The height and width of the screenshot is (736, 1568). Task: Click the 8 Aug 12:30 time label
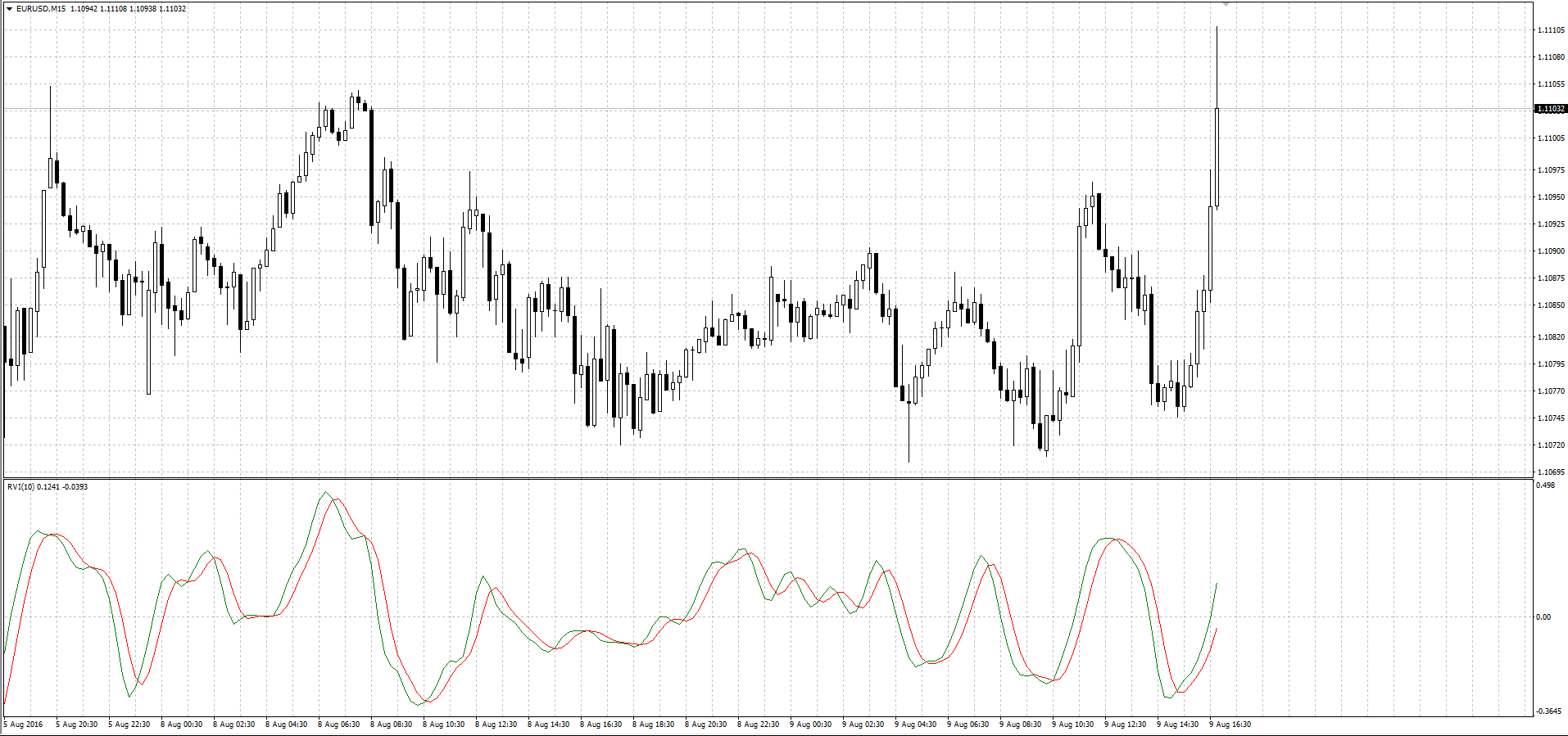[496, 725]
